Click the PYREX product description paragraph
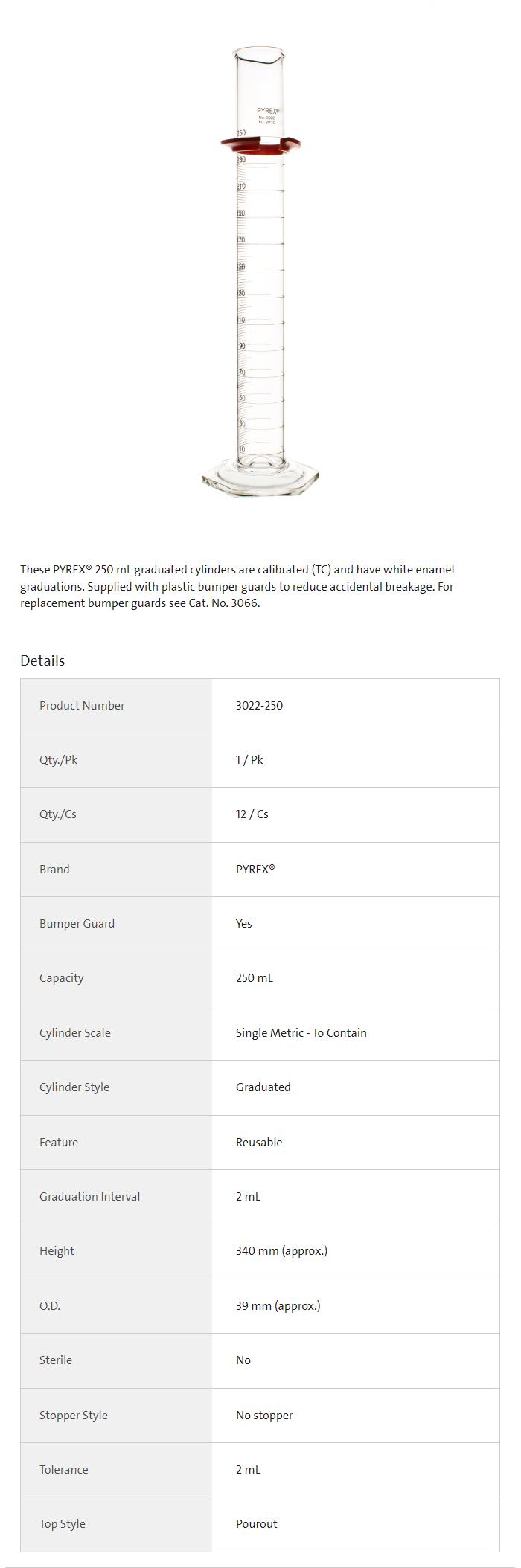The width and height of the screenshot is (521, 1568). point(237,586)
